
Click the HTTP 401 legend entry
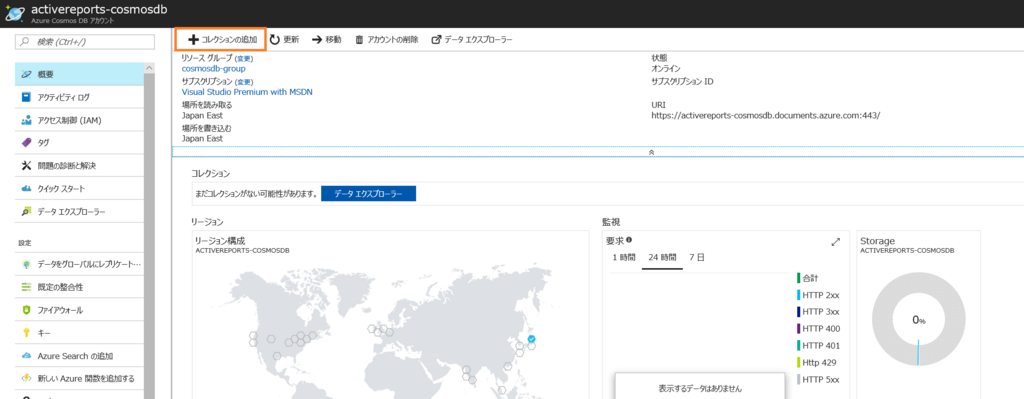click(818, 345)
